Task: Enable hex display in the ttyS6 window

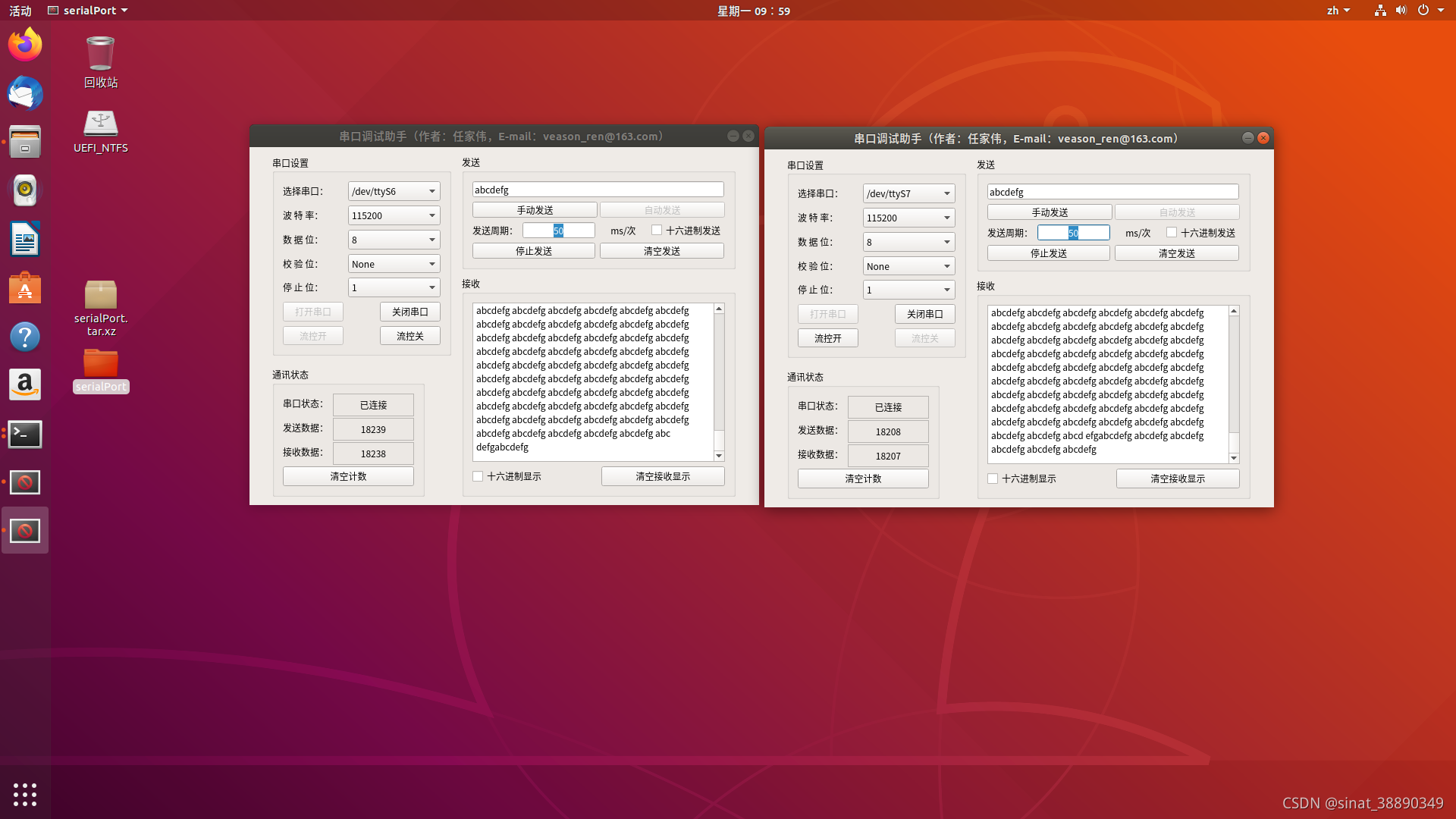Action: coord(478,476)
